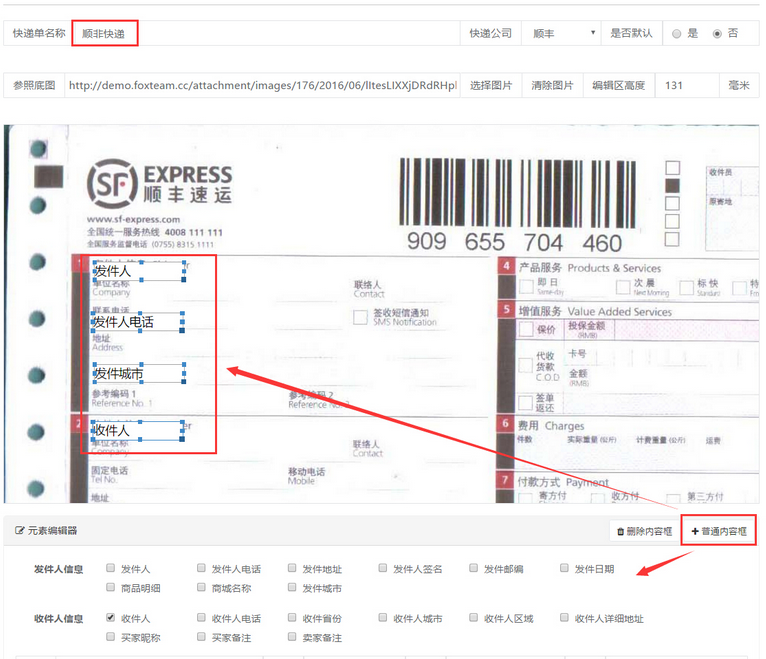This screenshot has width=766, height=659.
Task: Select the 是 default radio button
Action: coord(677,34)
